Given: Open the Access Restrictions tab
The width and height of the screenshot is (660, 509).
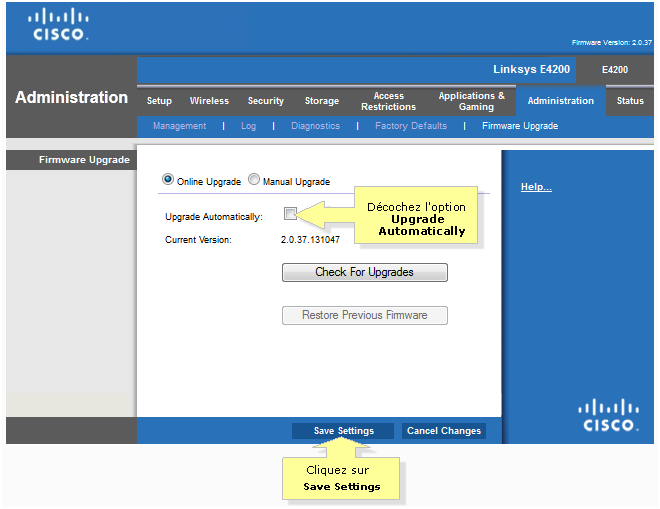Looking at the screenshot, I should (388, 101).
